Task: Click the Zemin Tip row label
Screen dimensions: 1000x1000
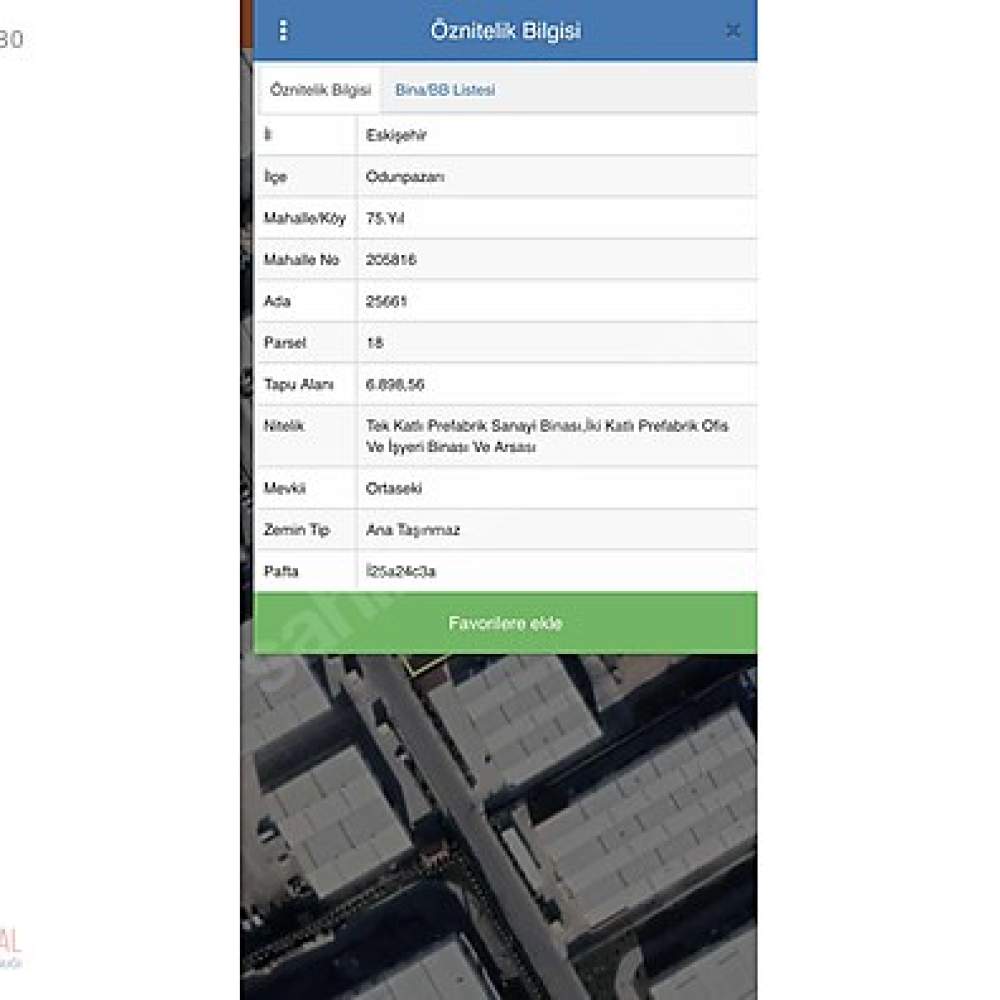Action: pyautogui.click(x=297, y=530)
